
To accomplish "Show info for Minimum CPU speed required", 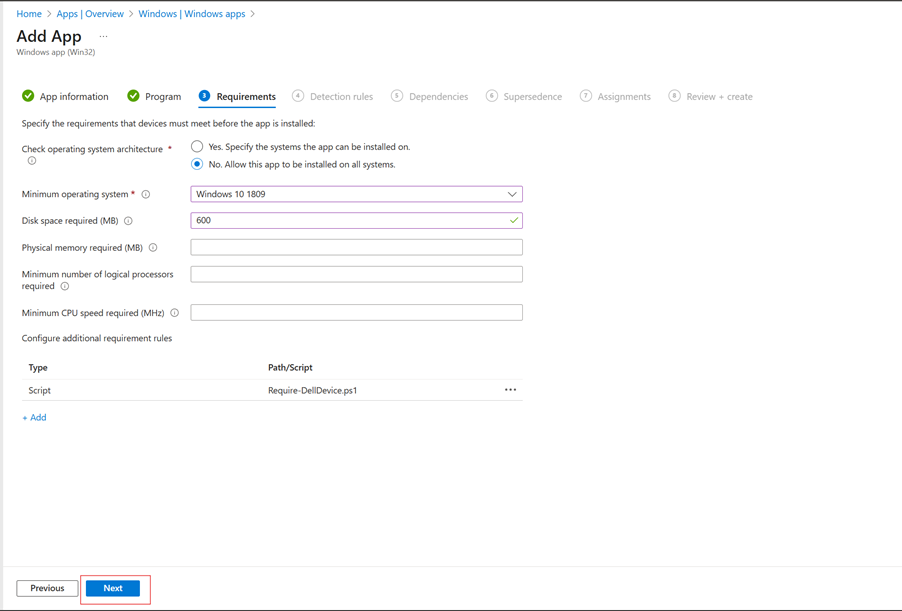I will pos(175,312).
